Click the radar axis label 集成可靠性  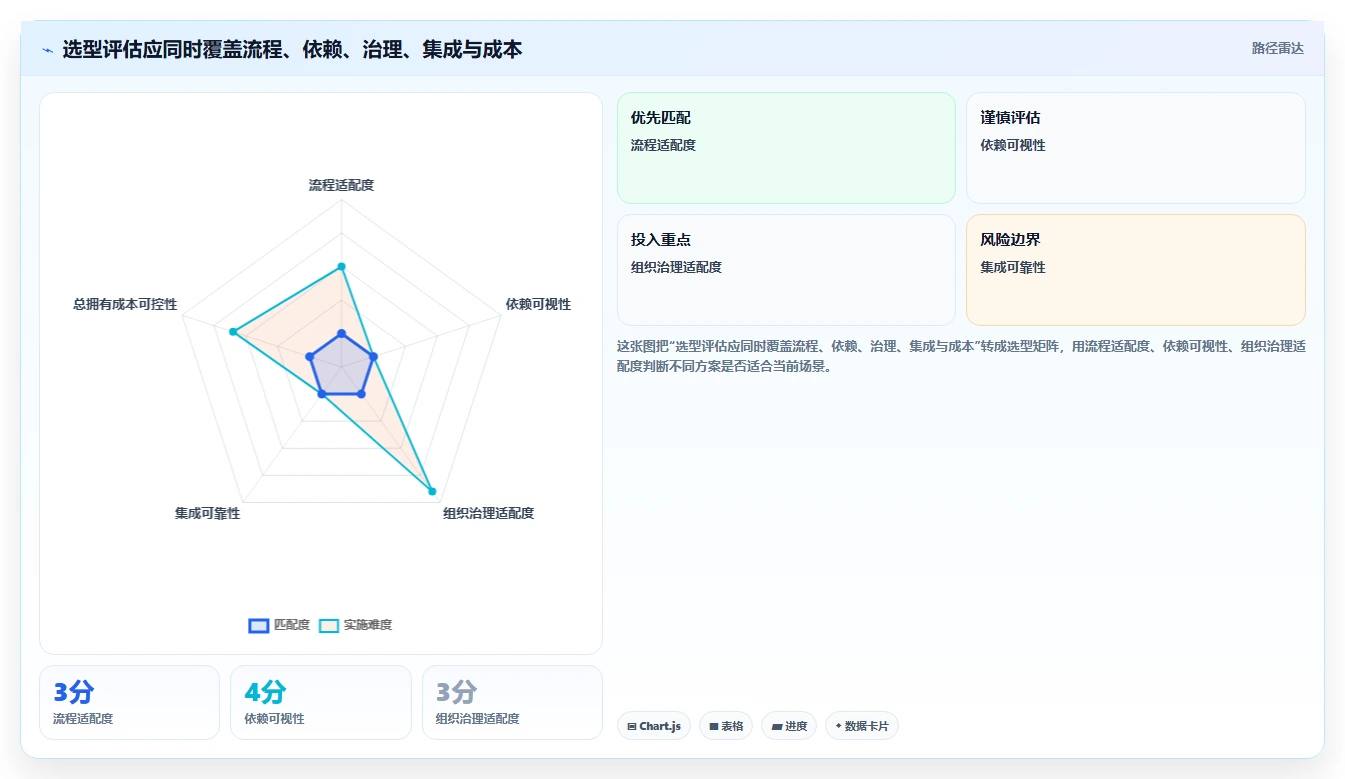(x=207, y=513)
